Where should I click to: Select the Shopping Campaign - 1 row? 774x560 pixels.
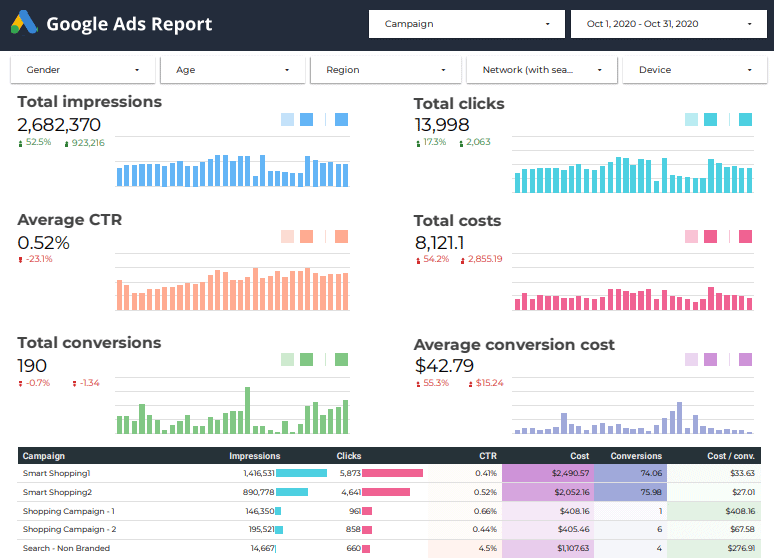tap(389, 511)
